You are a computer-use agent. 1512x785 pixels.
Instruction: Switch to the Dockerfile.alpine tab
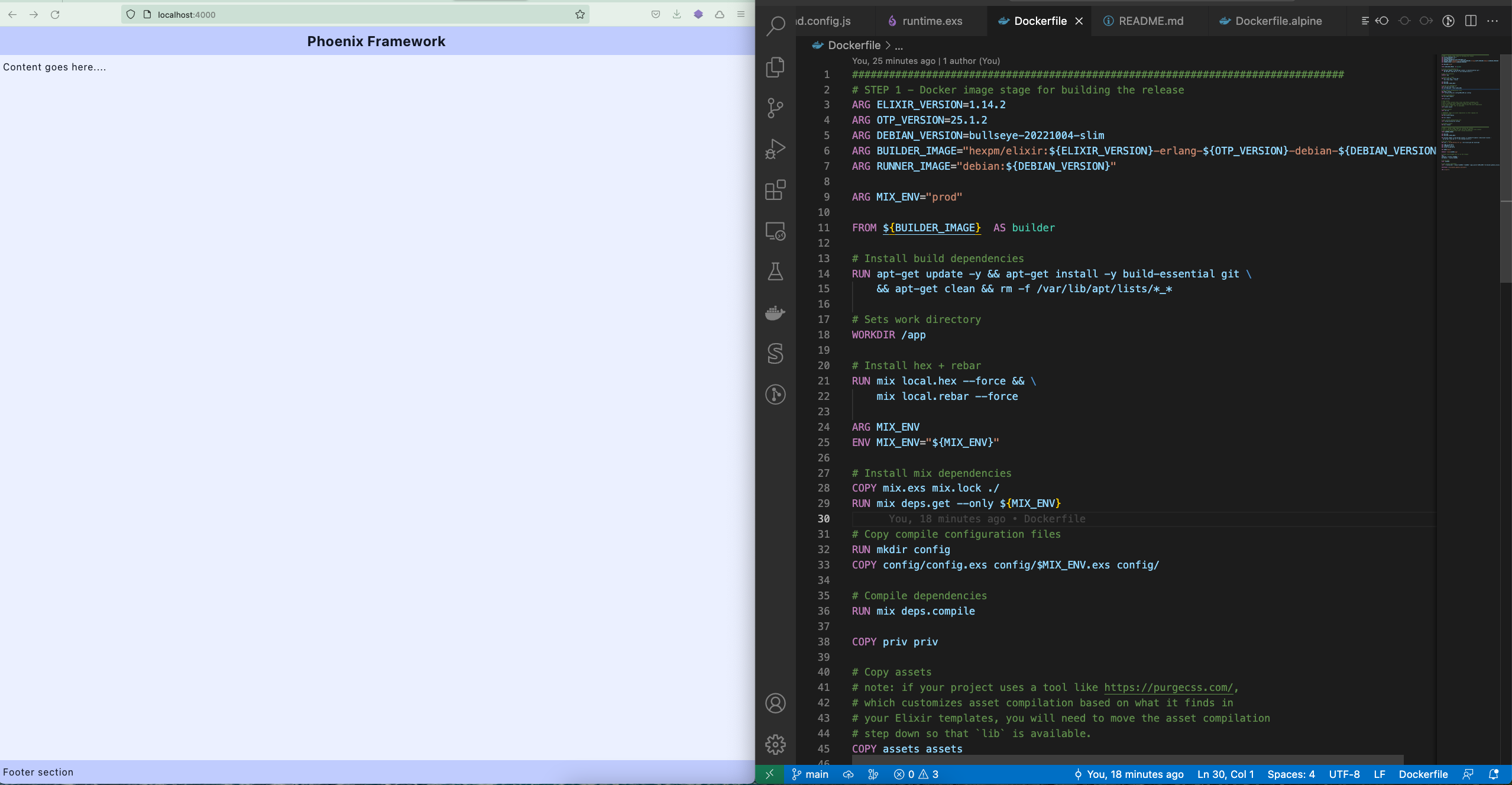1278,21
